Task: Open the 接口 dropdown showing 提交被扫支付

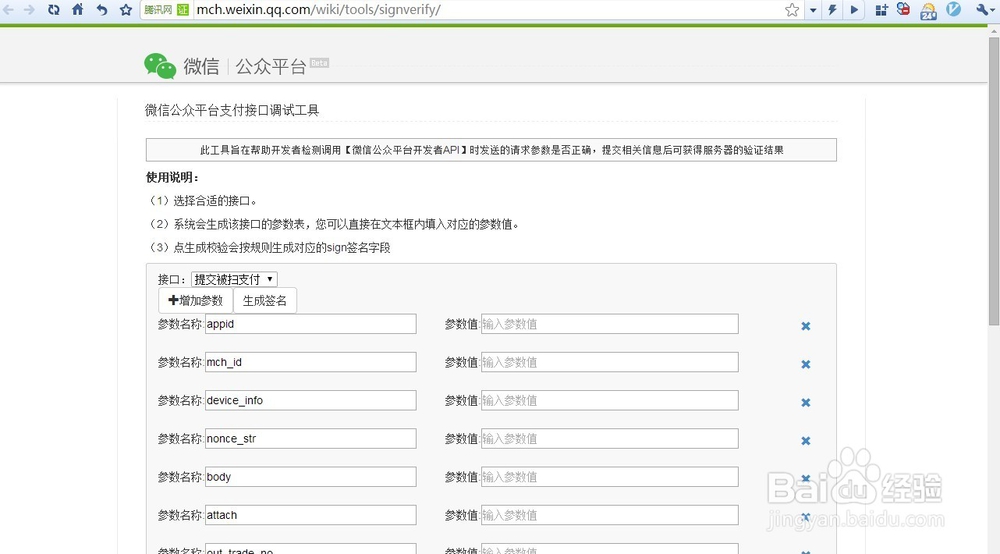Action: (234, 279)
